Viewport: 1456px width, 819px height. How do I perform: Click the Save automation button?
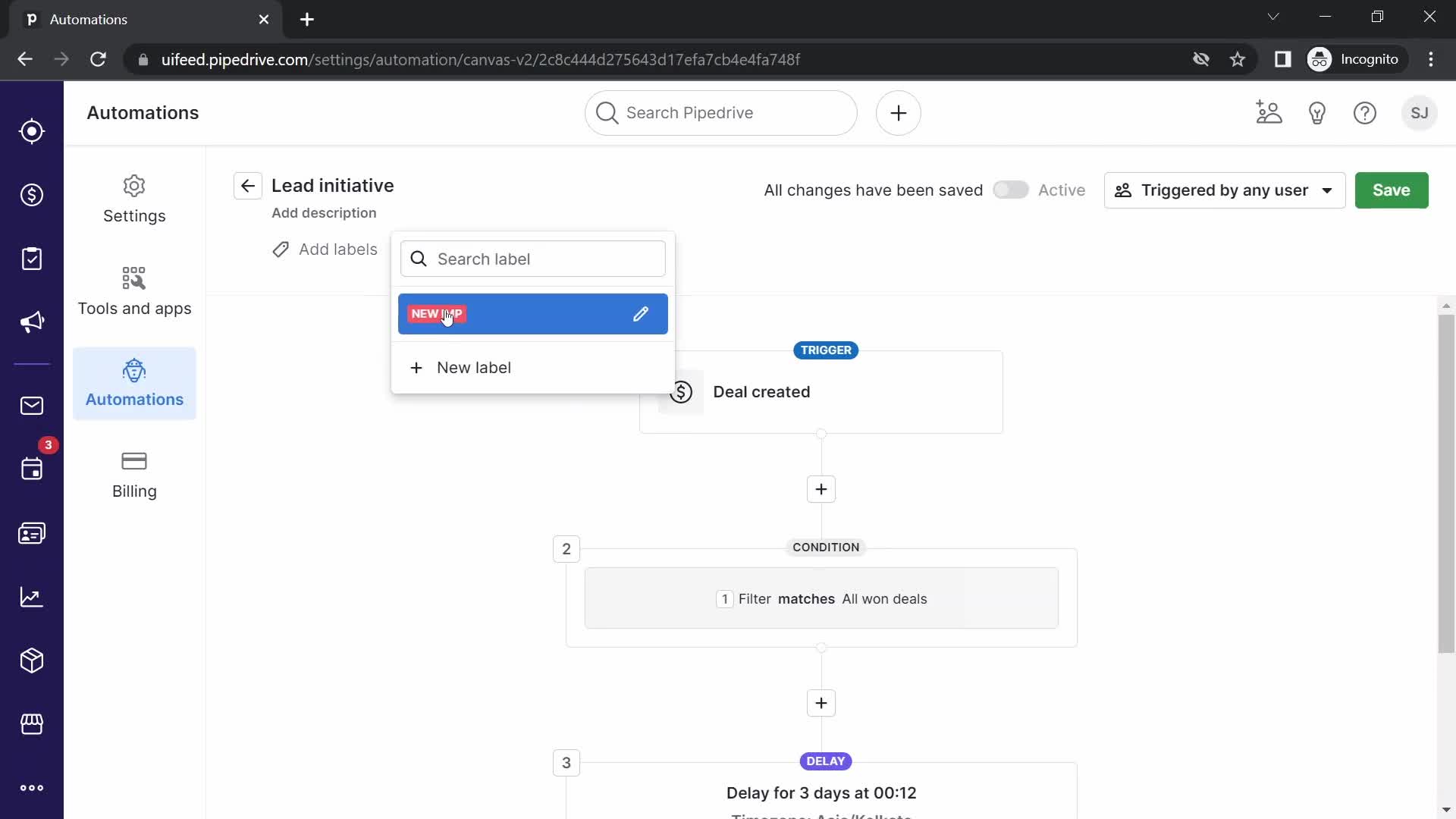[x=1393, y=190]
